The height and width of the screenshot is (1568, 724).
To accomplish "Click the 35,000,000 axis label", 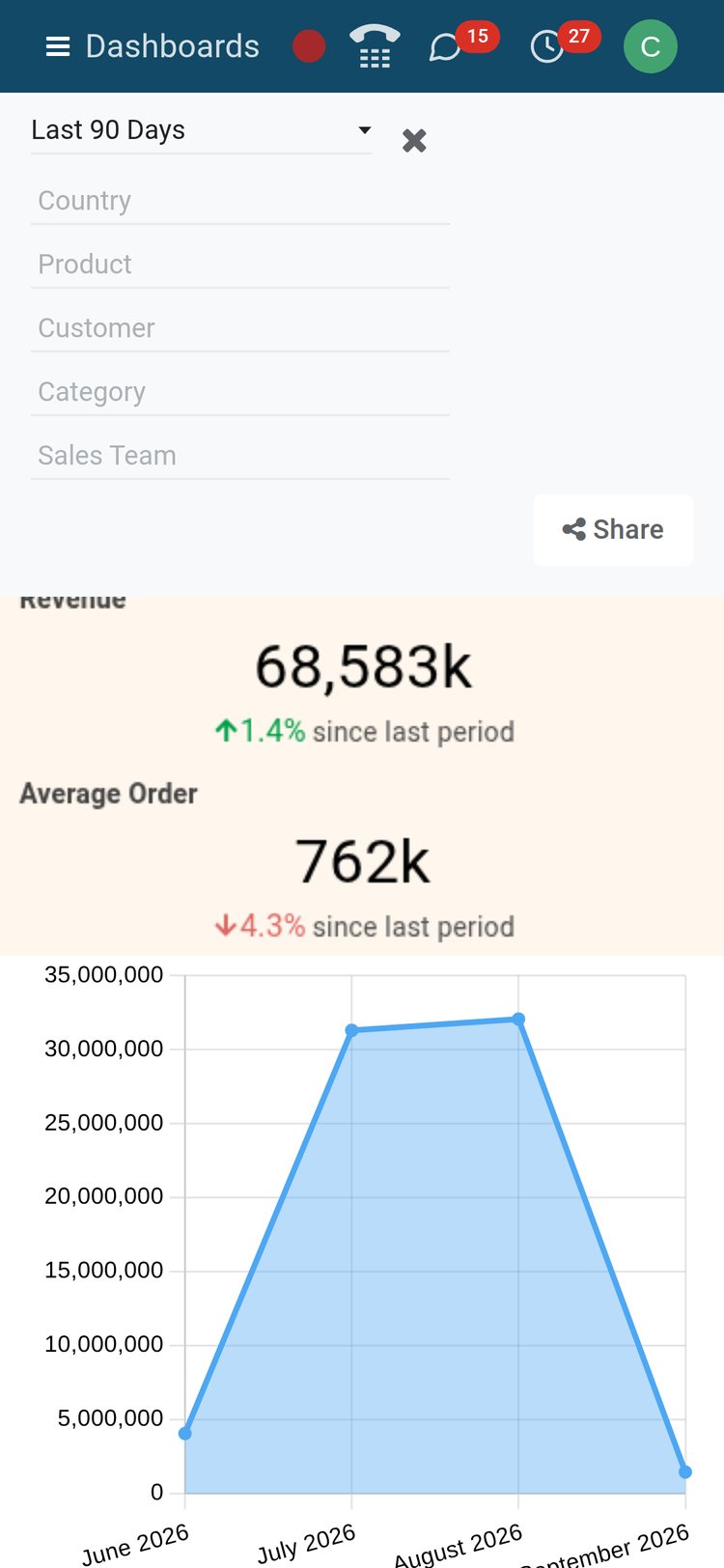I will pos(104,975).
